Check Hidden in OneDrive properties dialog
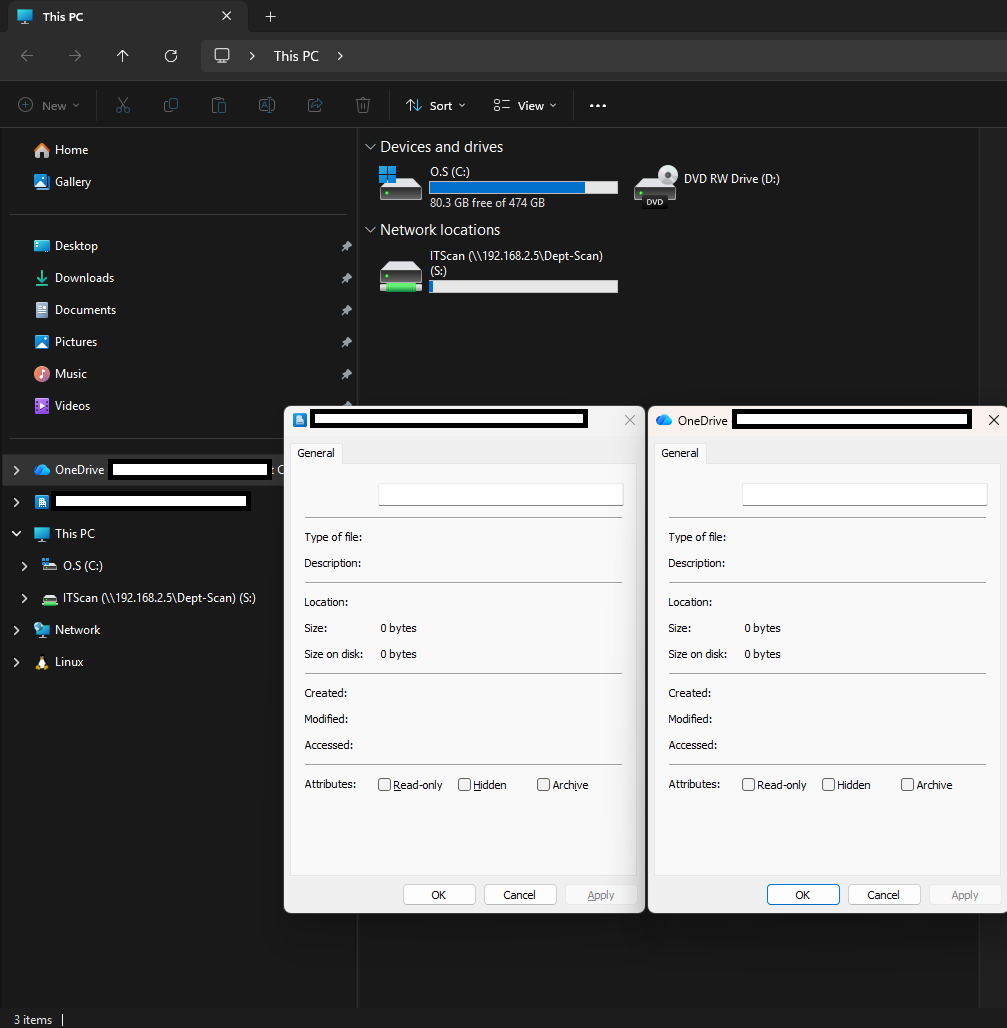1007x1028 pixels. tap(829, 785)
